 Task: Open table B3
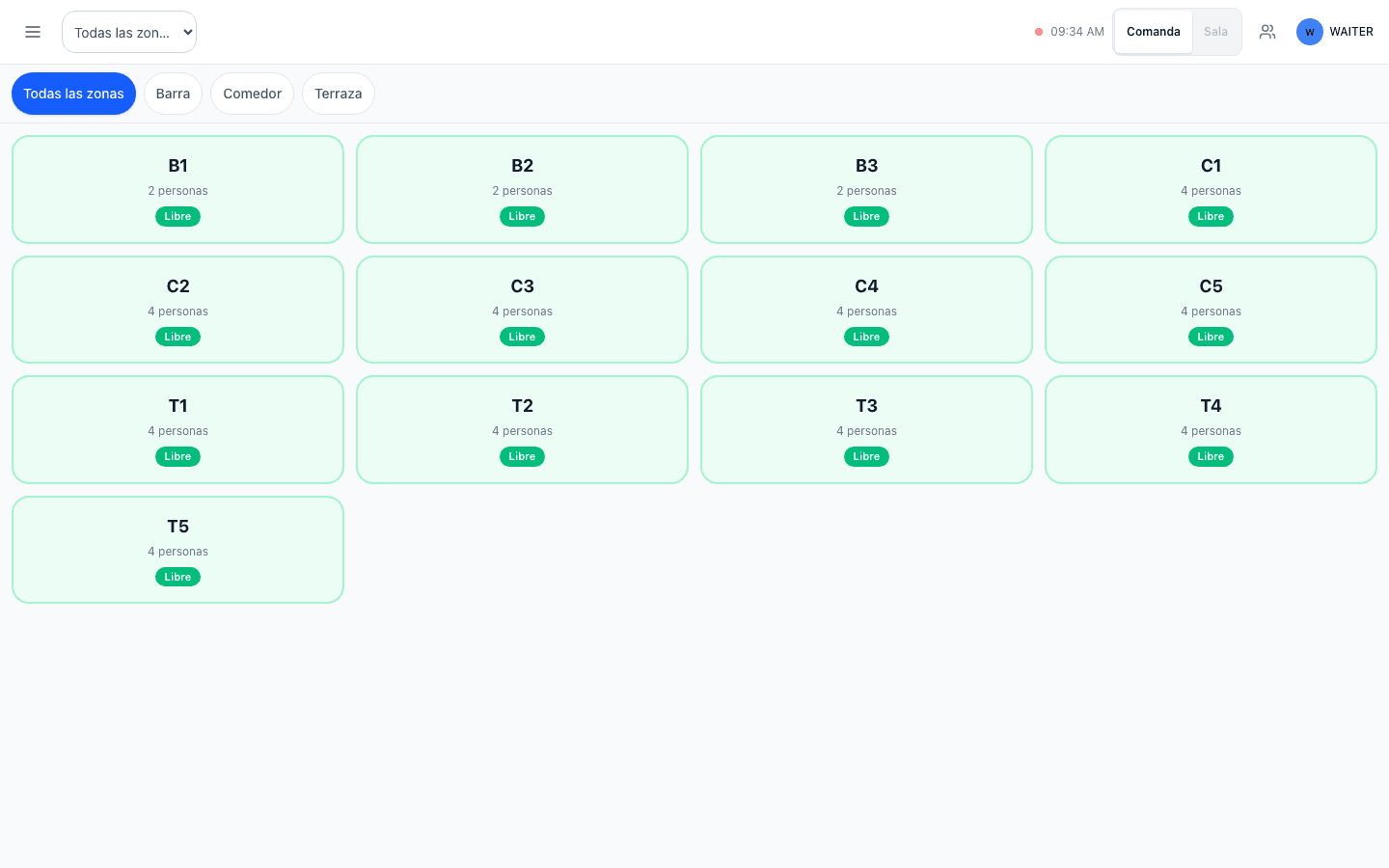(866, 189)
